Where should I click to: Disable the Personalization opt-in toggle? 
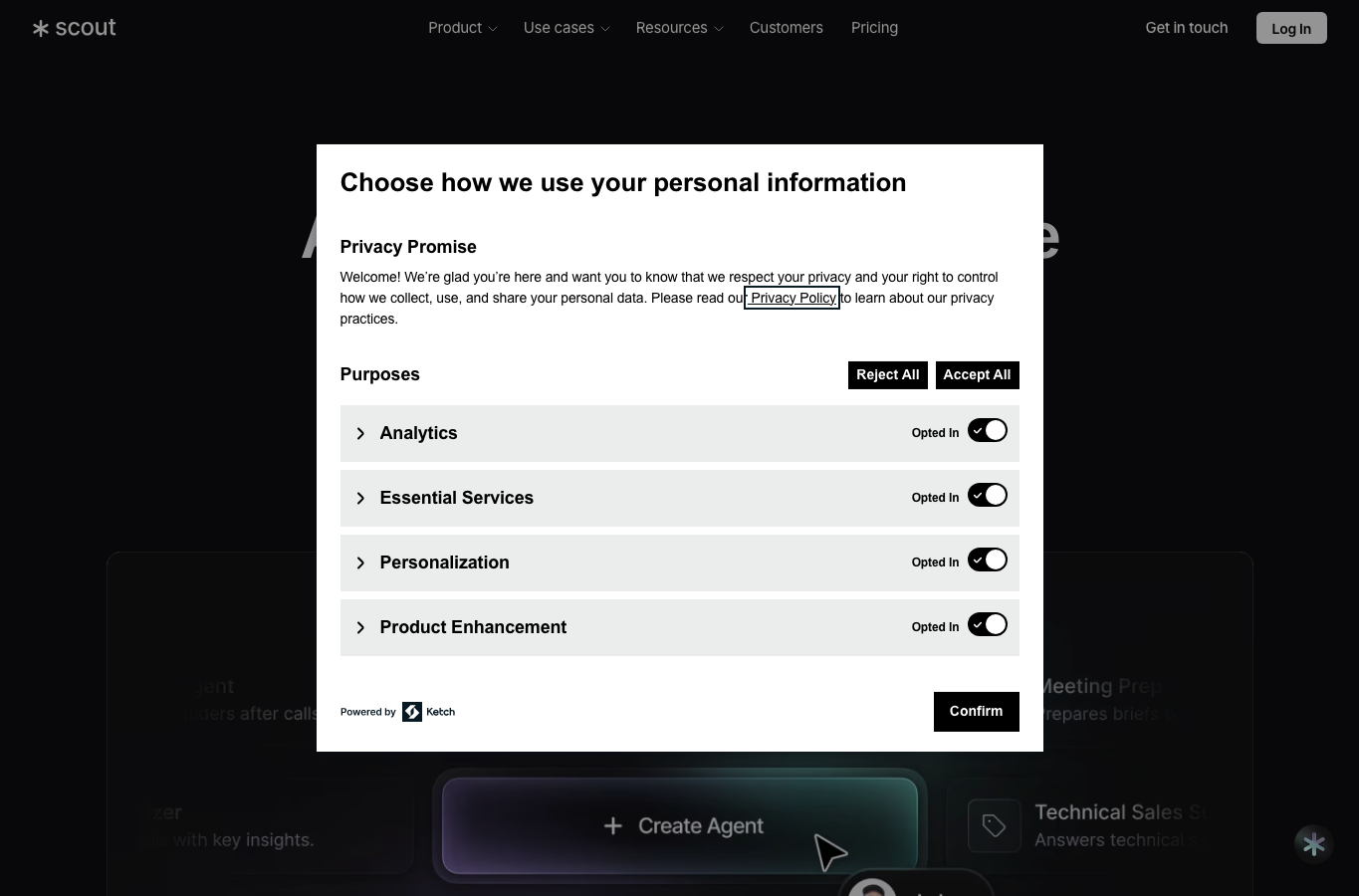click(x=988, y=560)
